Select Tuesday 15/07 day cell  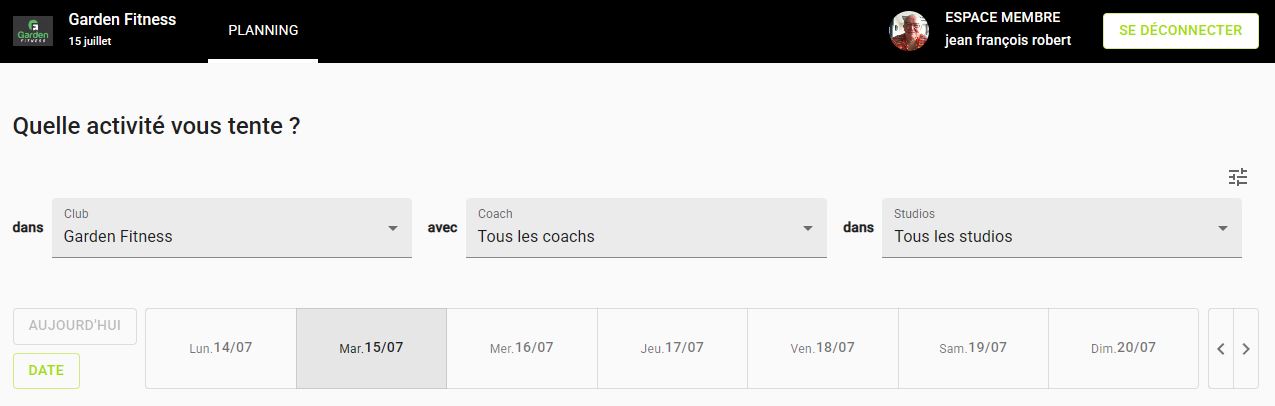(x=371, y=348)
